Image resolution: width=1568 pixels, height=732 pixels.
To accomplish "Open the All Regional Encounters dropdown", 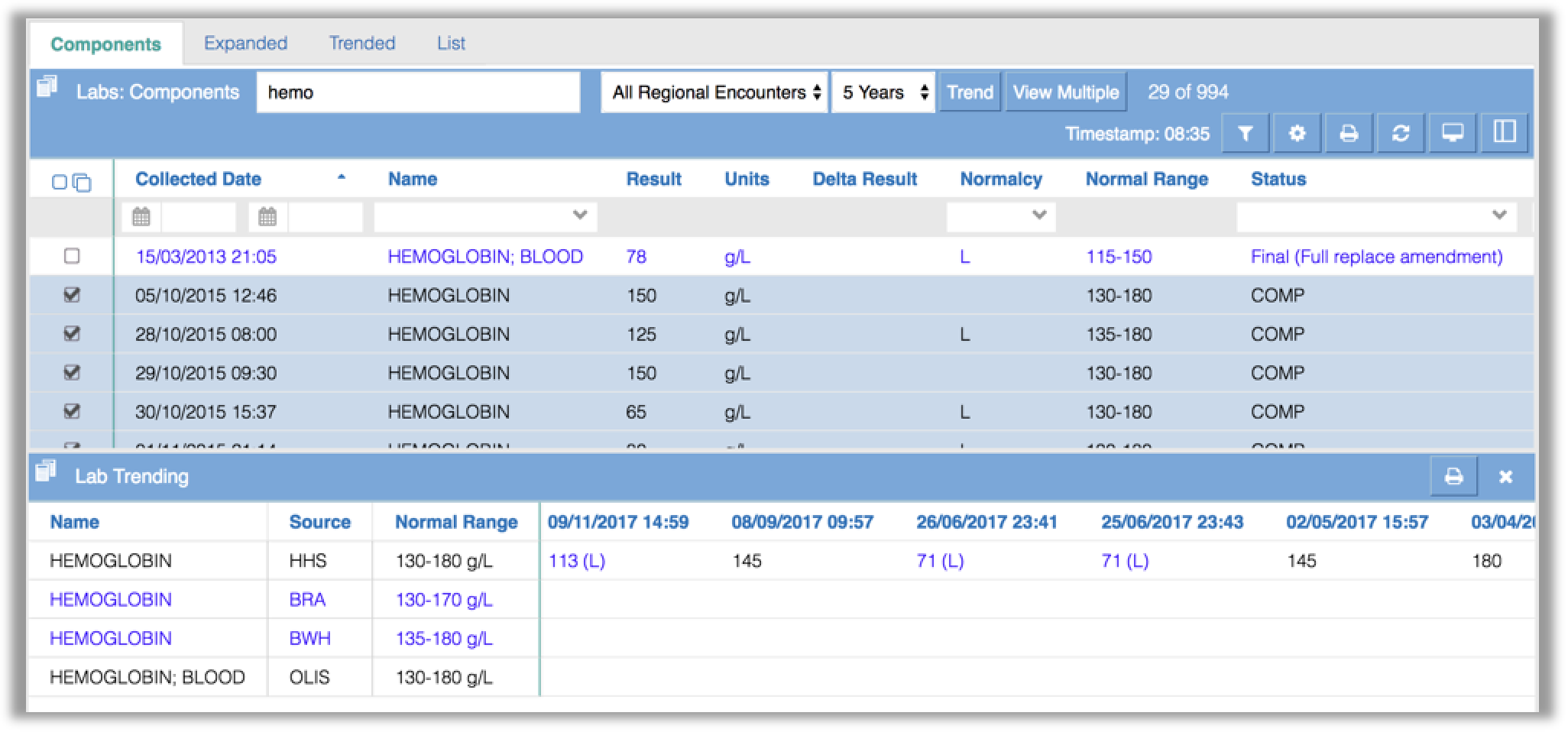I will point(714,92).
